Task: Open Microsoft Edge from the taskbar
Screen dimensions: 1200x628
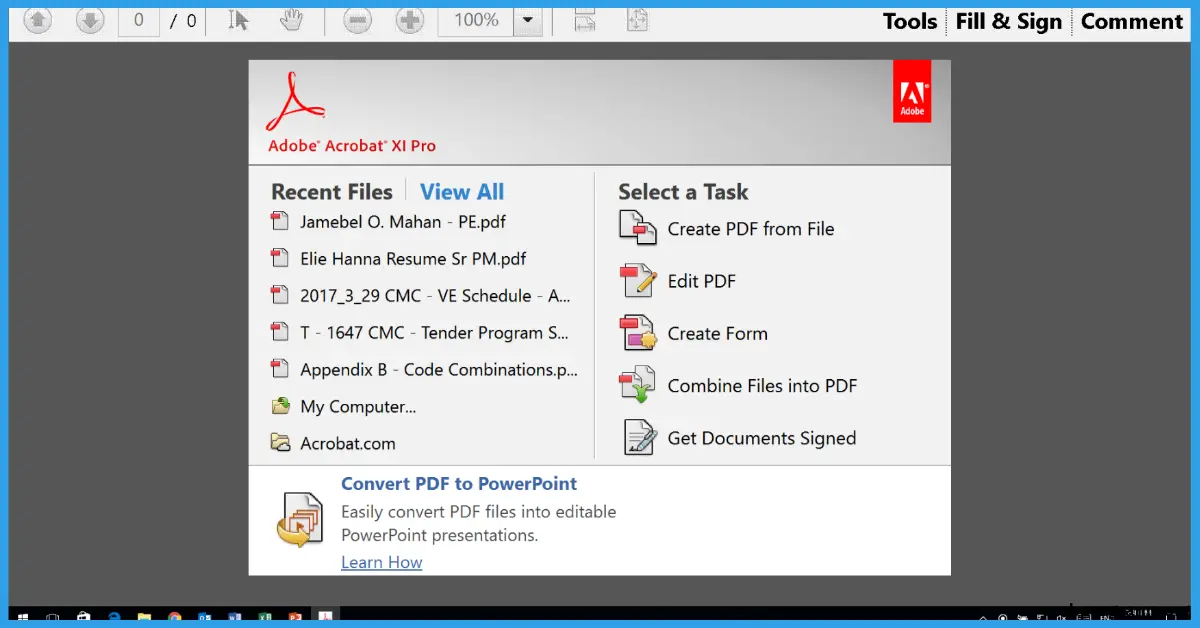Action: pos(114,617)
